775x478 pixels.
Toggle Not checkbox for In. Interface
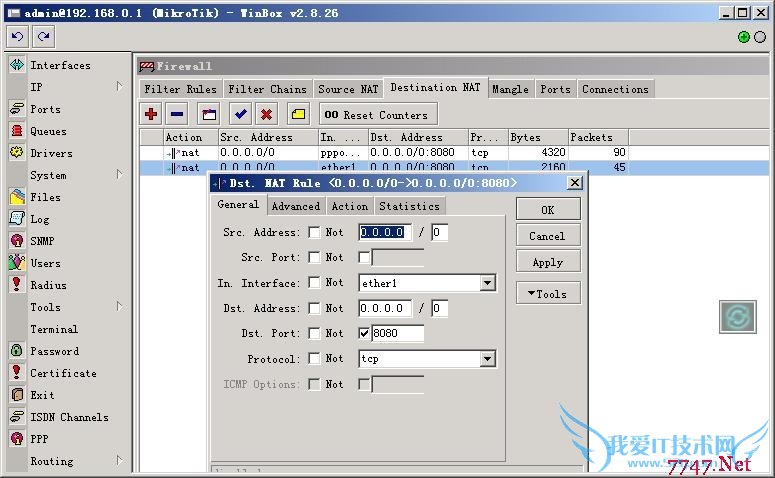(x=314, y=283)
